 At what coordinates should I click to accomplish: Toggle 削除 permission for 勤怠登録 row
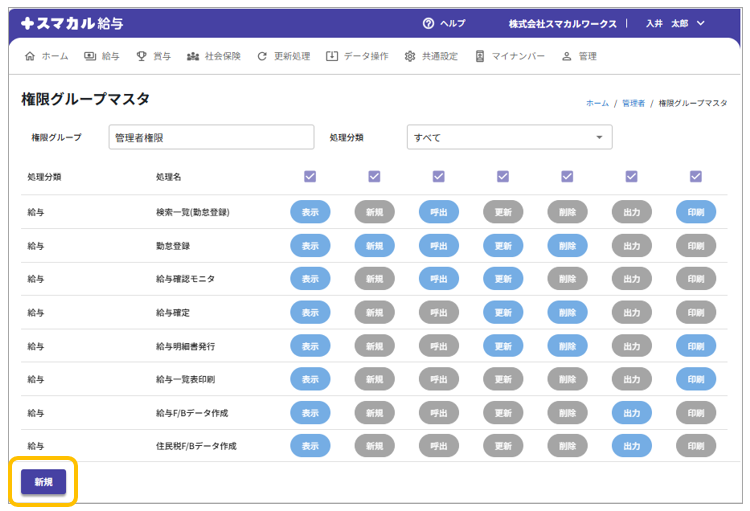(567, 245)
